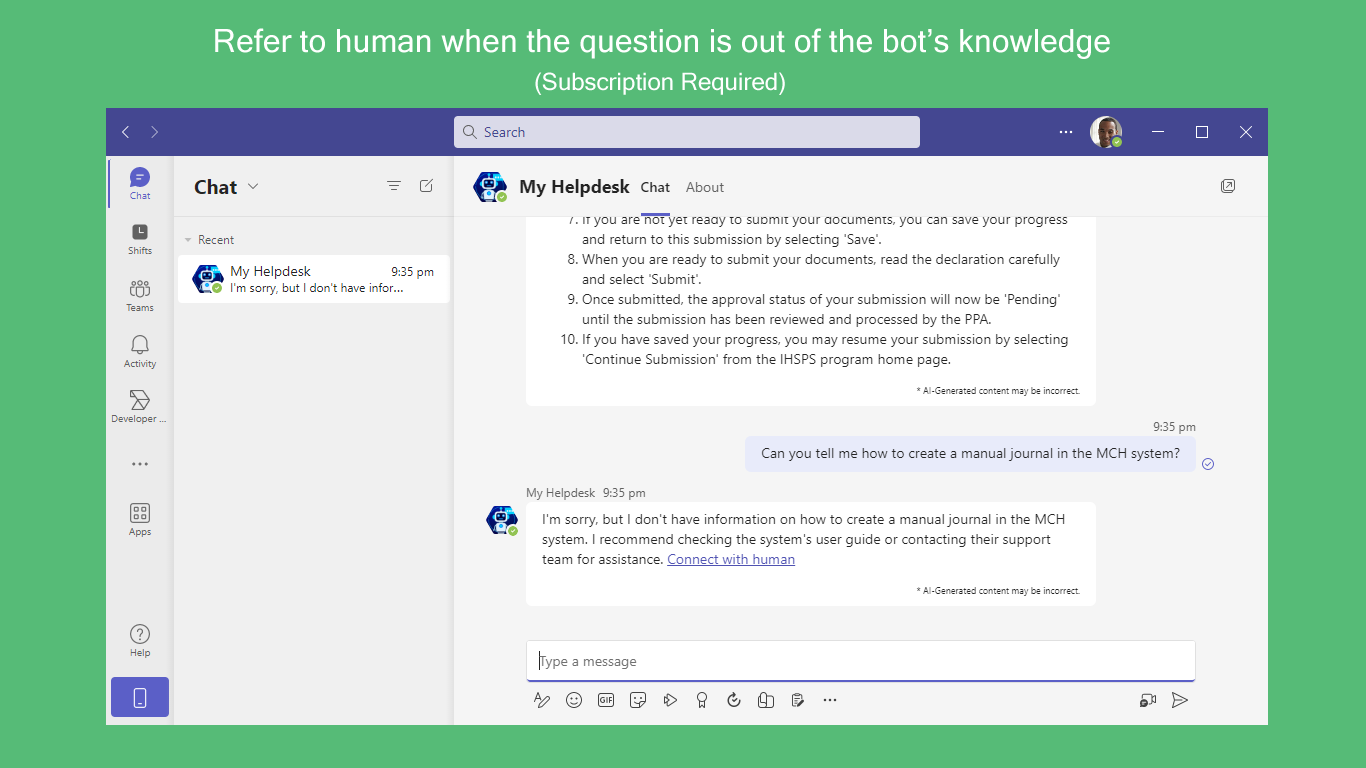Pop out the chat window

coord(1228,186)
